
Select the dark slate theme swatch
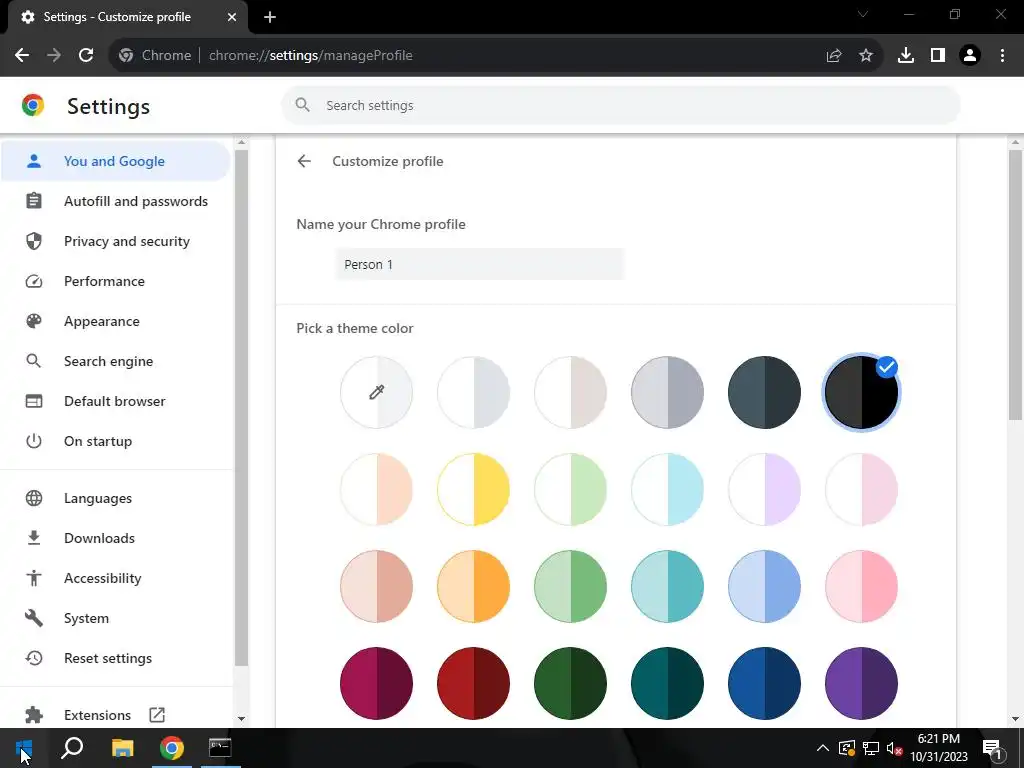pos(764,392)
